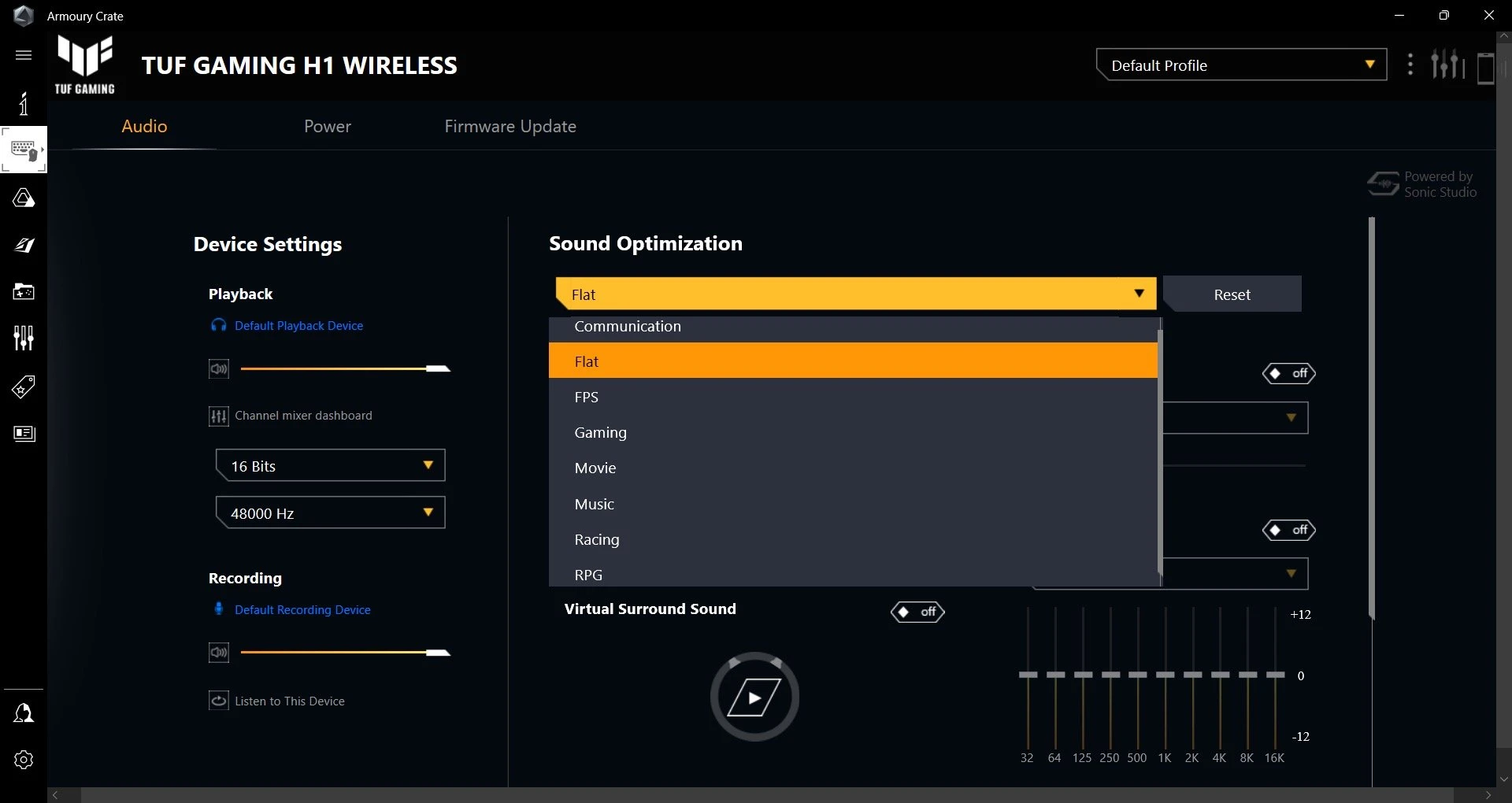Open the system info sidebar icon
Viewport: 1512px width, 803px height.
point(24,103)
